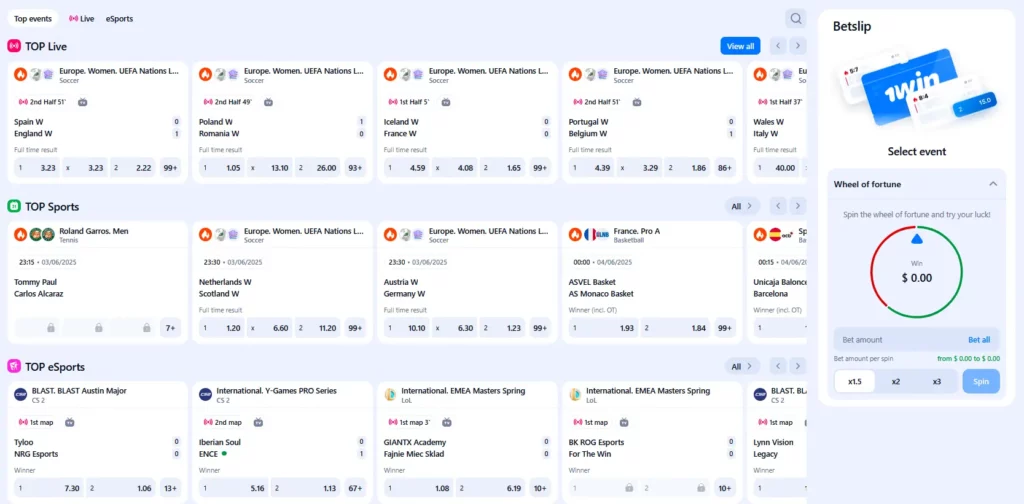The width and height of the screenshot is (1024, 504).
Task: Select the x3 multiplier option
Action: point(937,381)
